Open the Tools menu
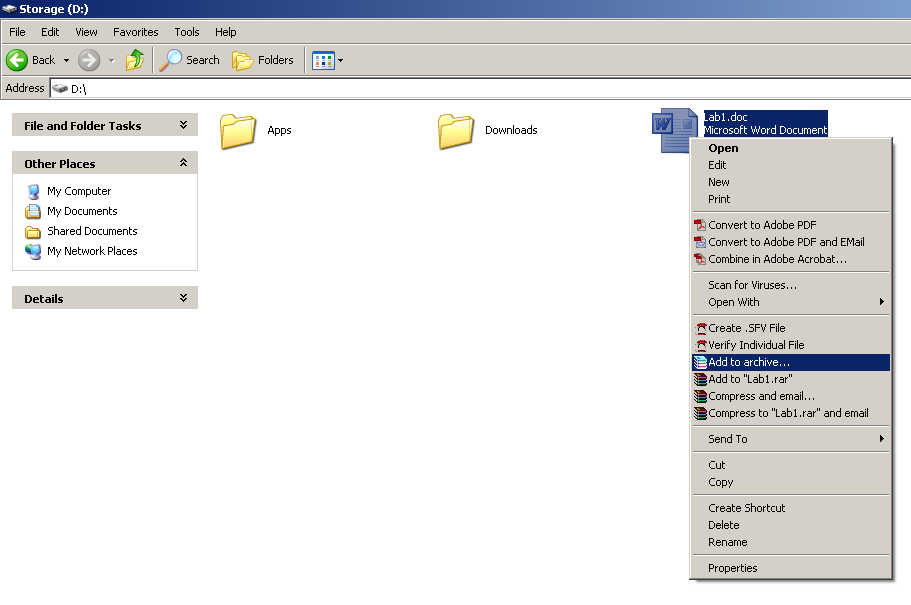 point(187,32)
